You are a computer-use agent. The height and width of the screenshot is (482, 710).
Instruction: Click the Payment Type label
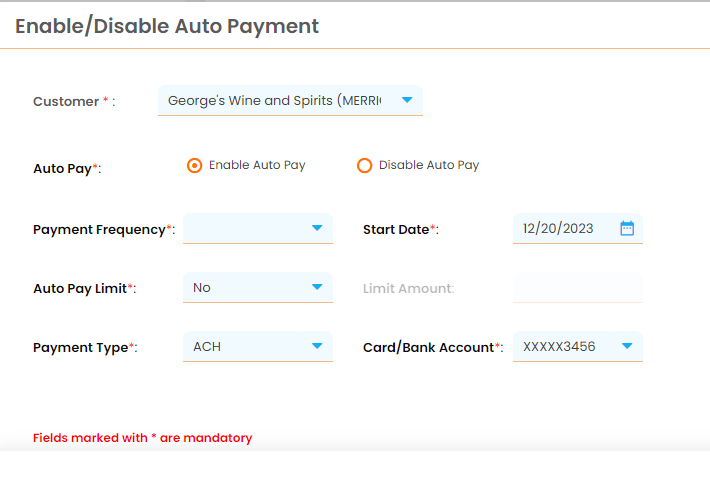85,347
